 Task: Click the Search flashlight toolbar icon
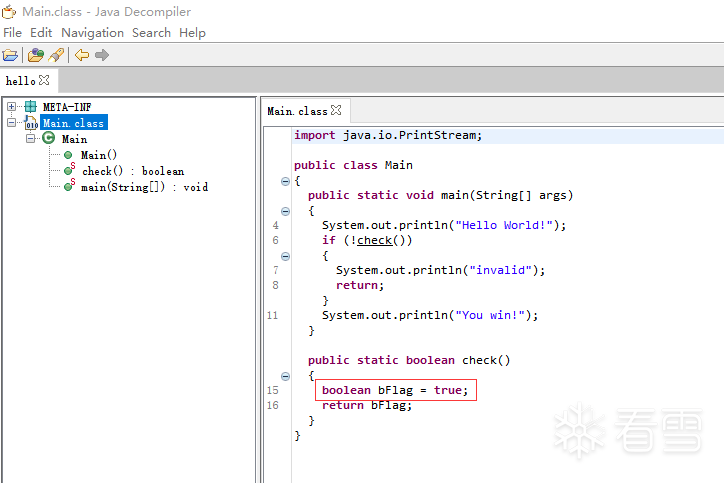56,55
